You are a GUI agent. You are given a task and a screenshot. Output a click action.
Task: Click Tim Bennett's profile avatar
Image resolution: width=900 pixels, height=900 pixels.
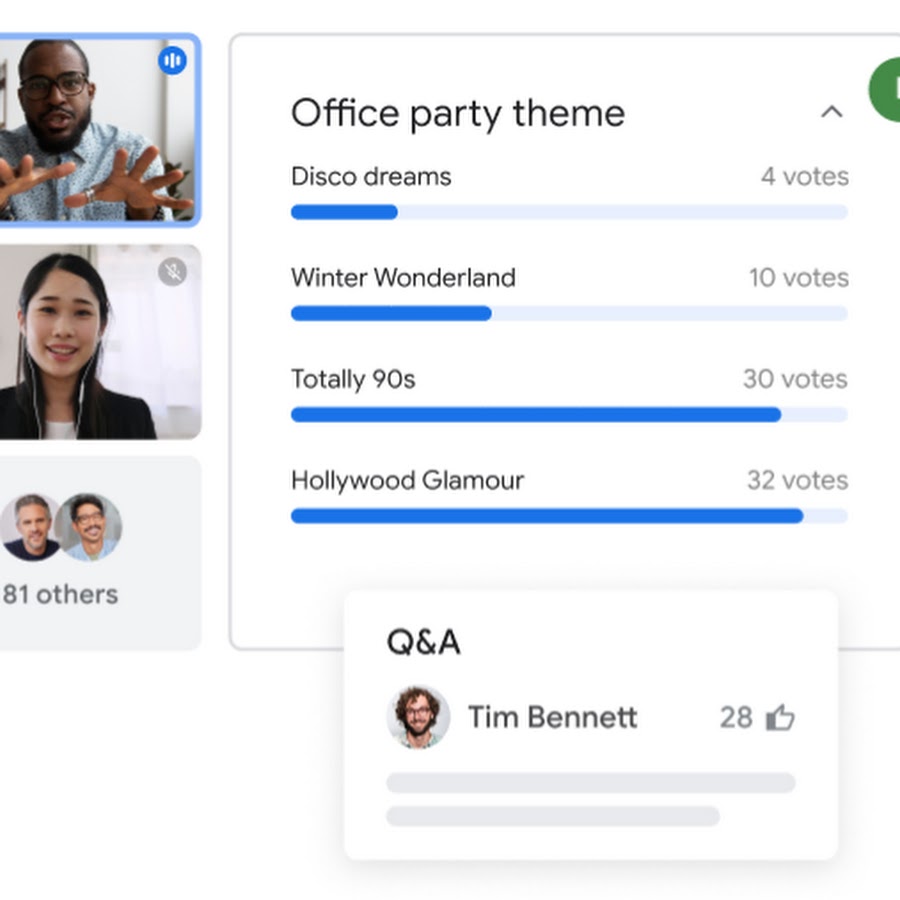(x=418, y=717)
